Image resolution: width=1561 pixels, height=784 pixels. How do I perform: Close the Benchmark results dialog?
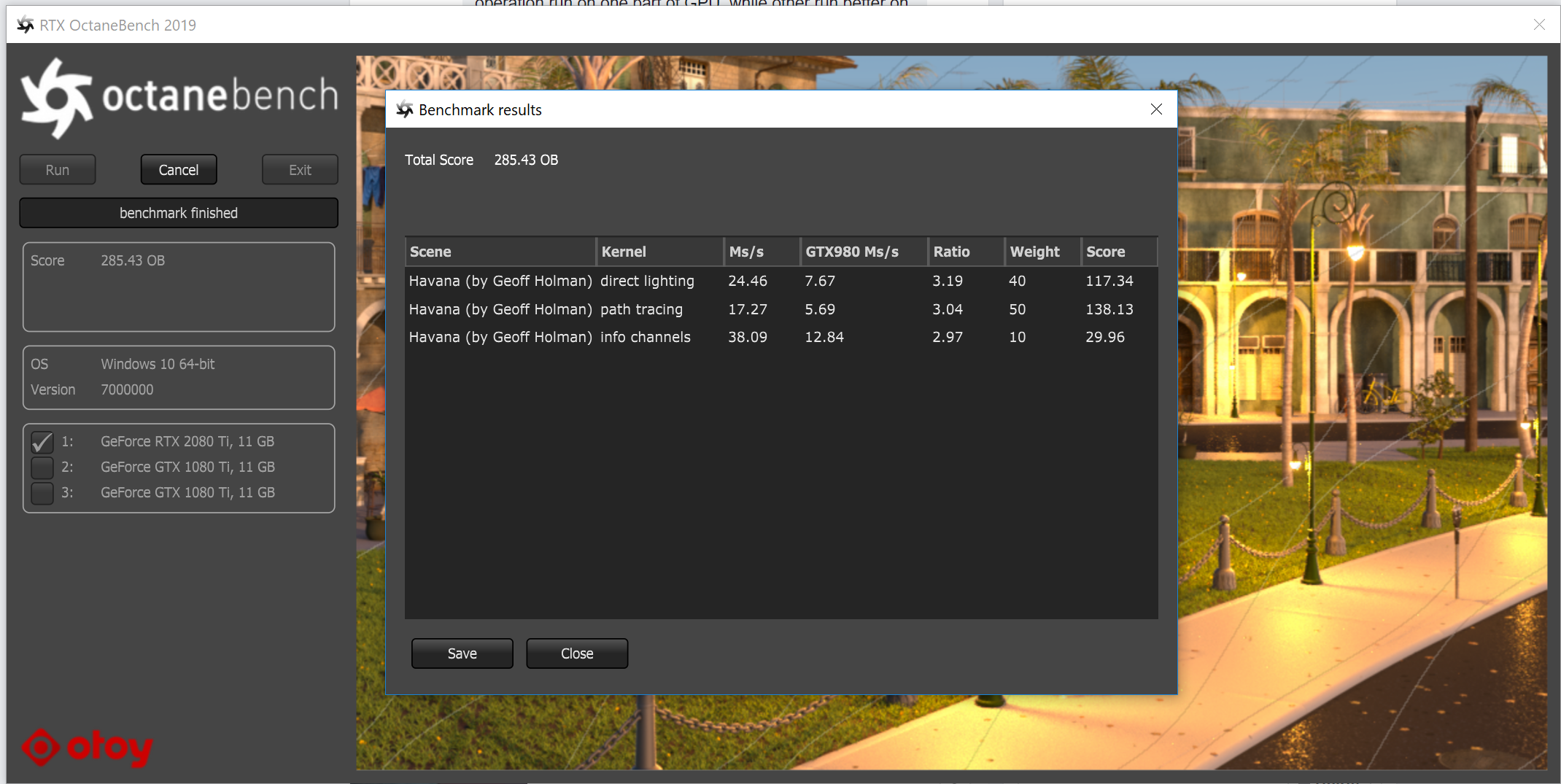click(1156, 109)
